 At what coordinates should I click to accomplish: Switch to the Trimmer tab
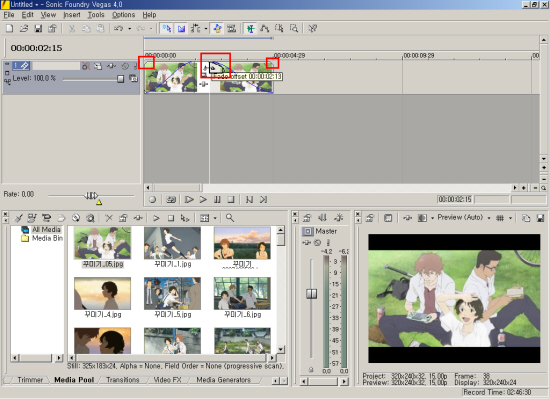click(x=30, y=380)
